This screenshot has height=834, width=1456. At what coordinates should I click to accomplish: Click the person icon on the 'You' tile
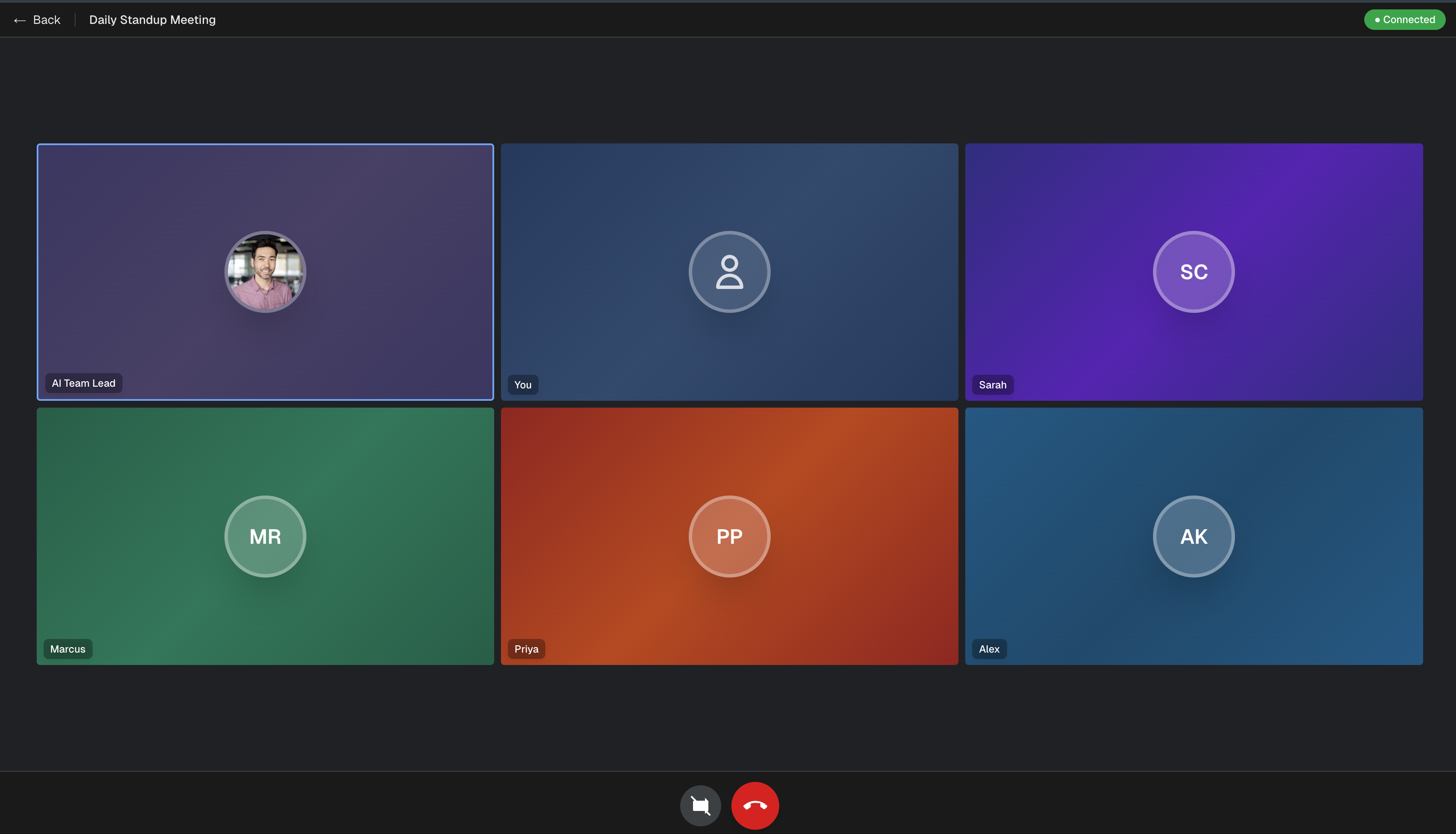point(729,271)
